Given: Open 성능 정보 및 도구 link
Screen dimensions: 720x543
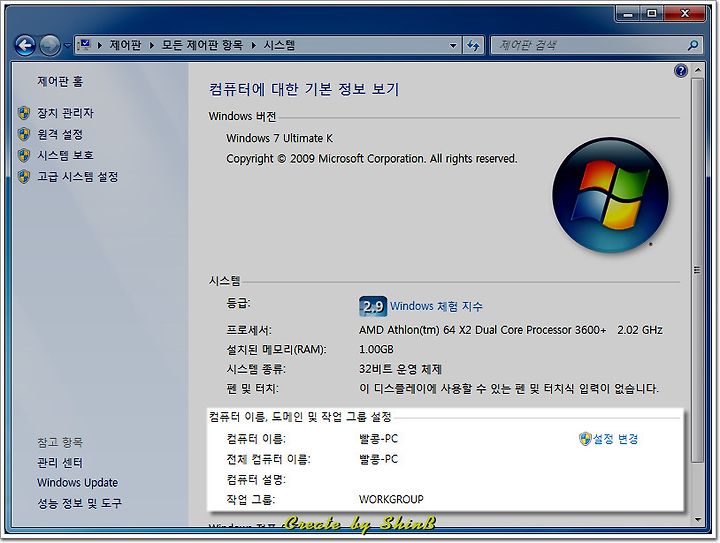Looking at the screenshot, I should click(x=79, y=504).
